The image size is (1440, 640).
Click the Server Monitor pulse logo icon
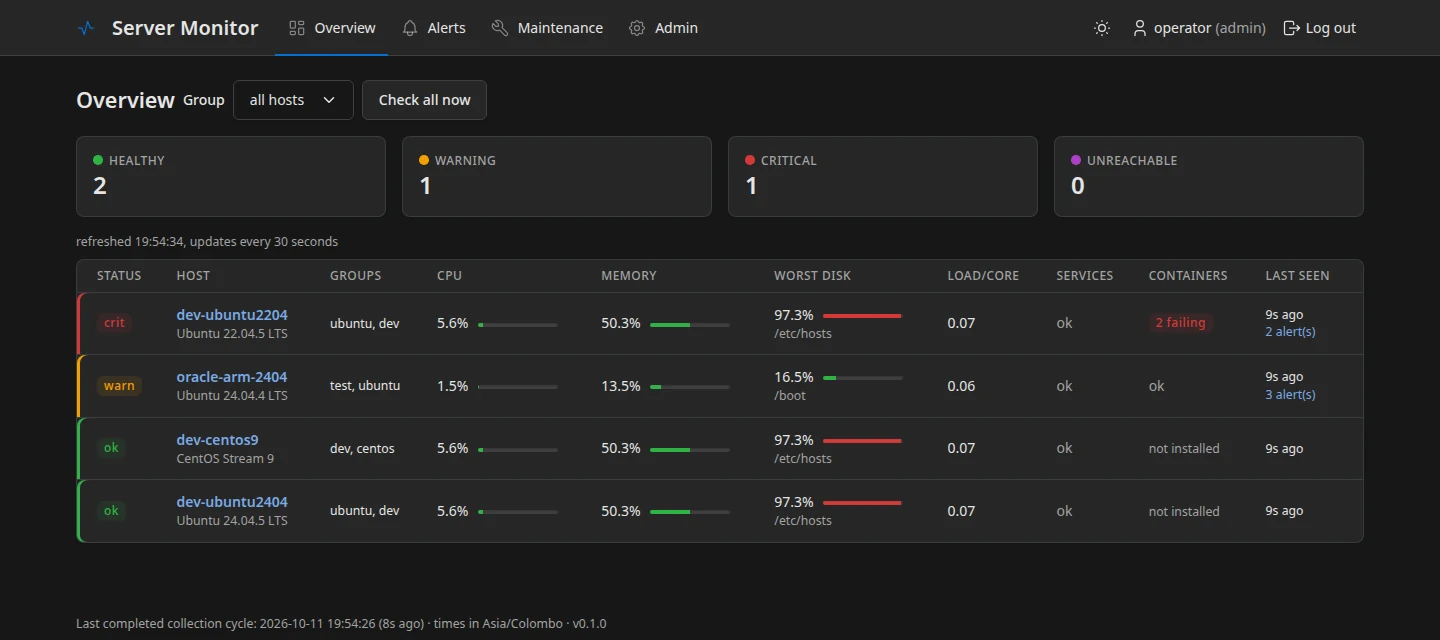pyautogui.click(x=86, y=28)
